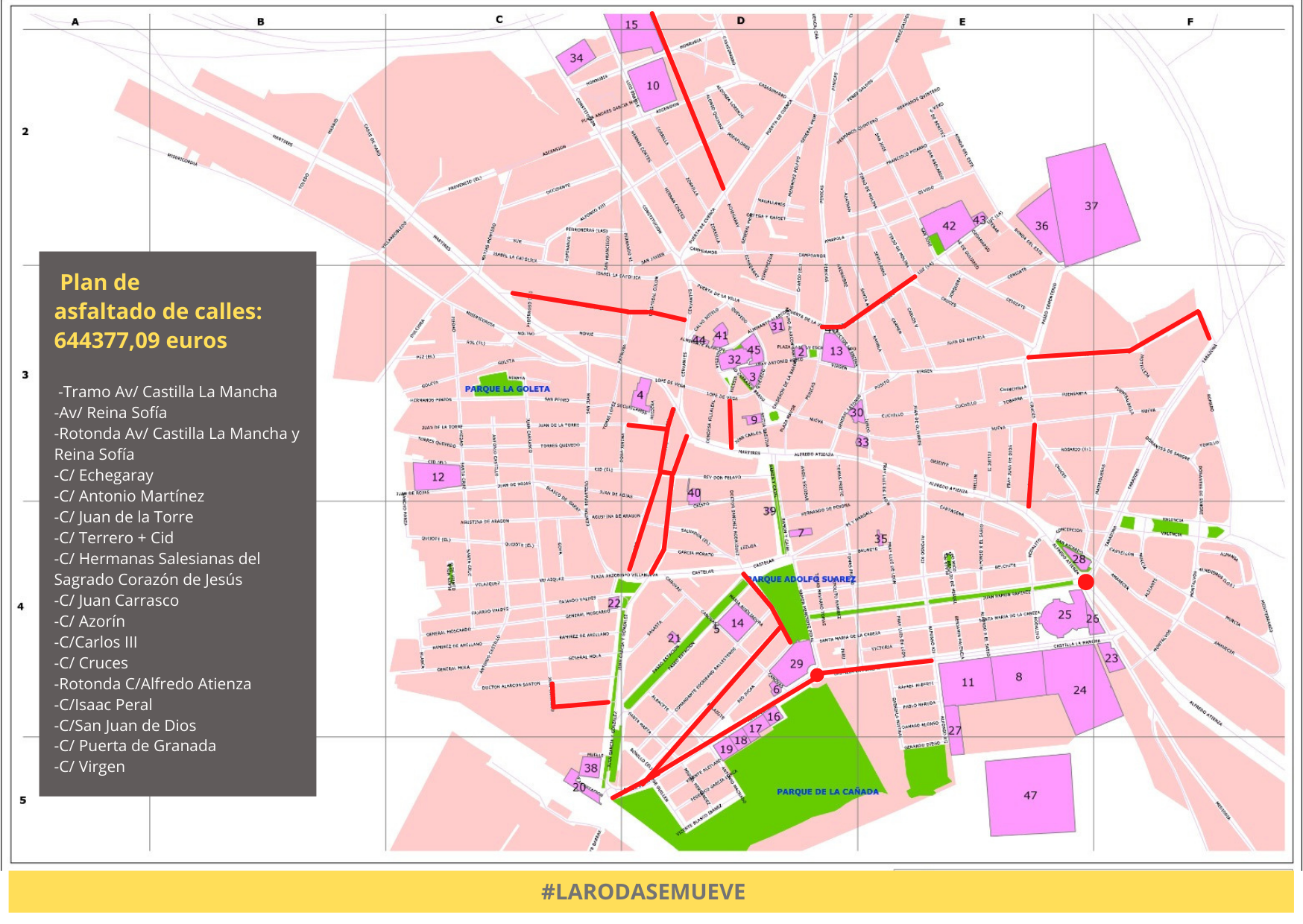1303x924 pixels.
Task: Click the '-C/ Juan Carrasco' list entry
Action: click(x=116, y=601)
